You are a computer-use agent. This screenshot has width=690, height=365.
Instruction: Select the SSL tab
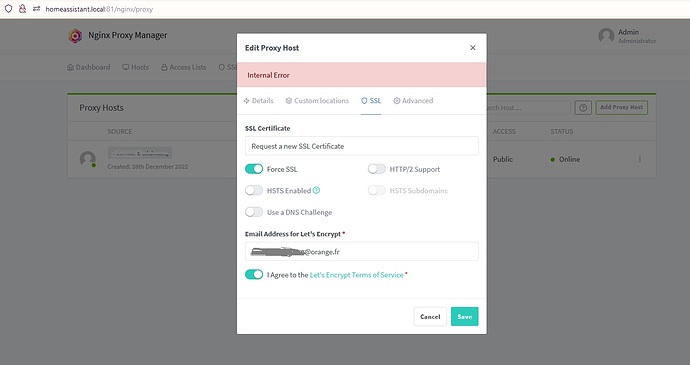tap(371, 101)
